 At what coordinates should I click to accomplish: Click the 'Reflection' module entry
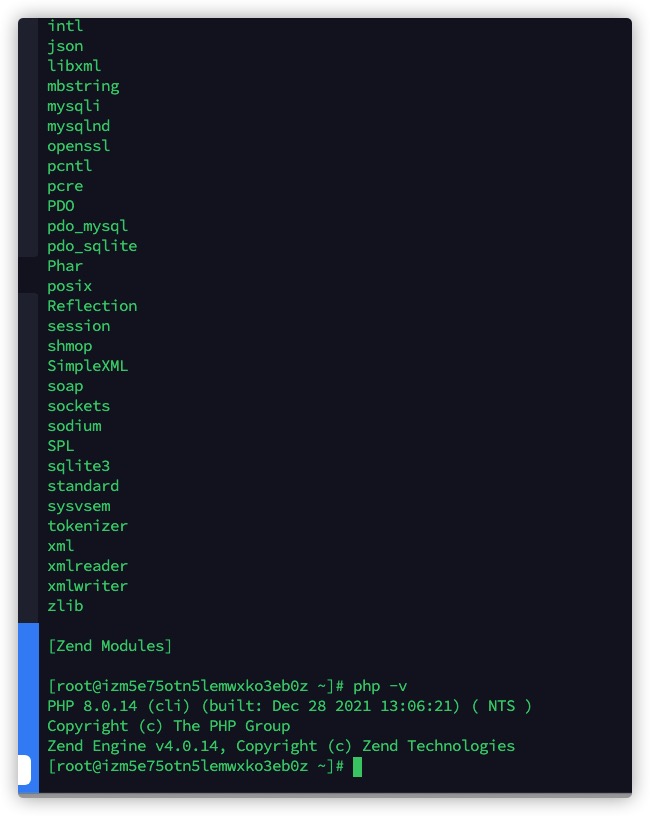pos(92,306)
